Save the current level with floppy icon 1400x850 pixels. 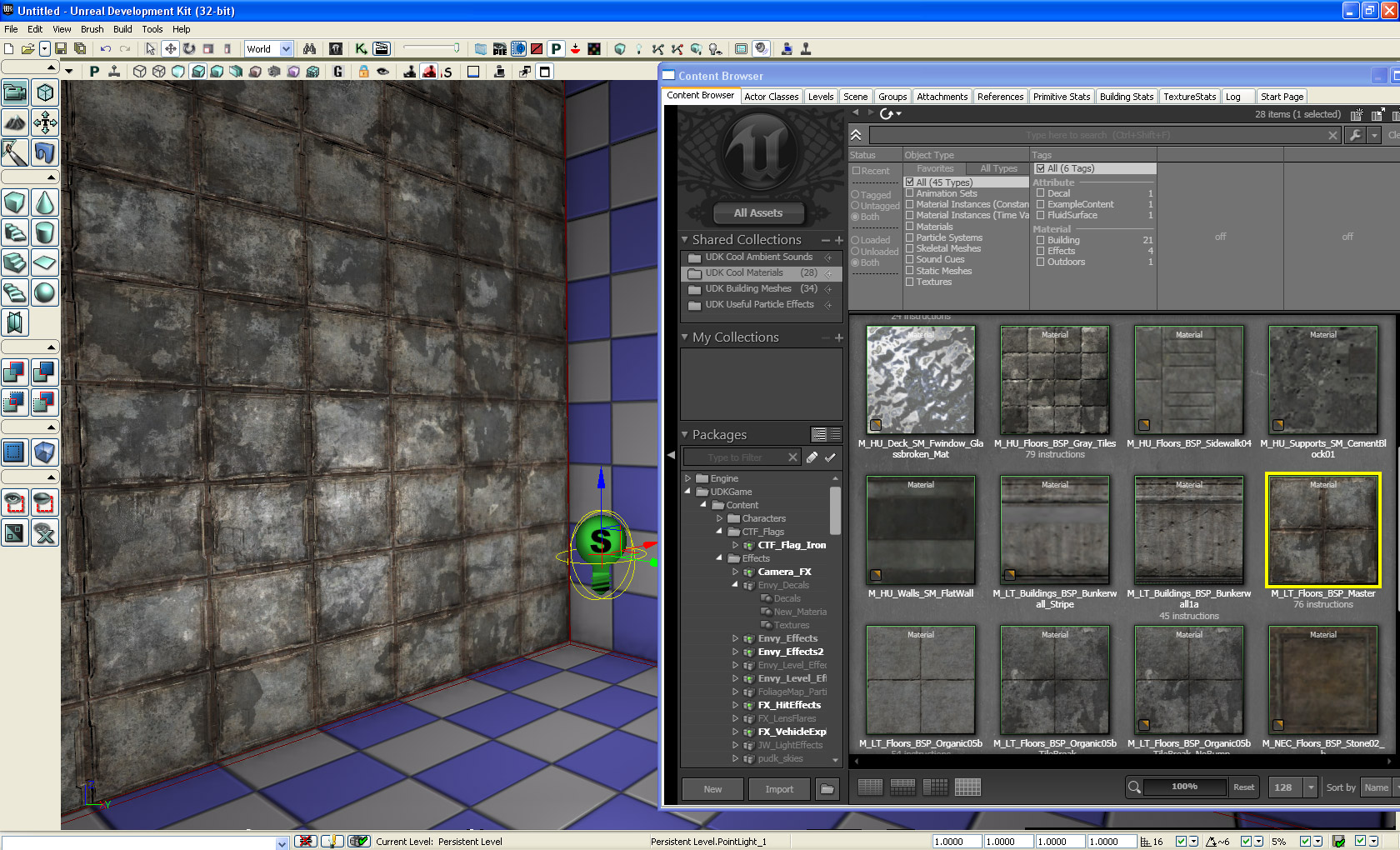[61, 49]
